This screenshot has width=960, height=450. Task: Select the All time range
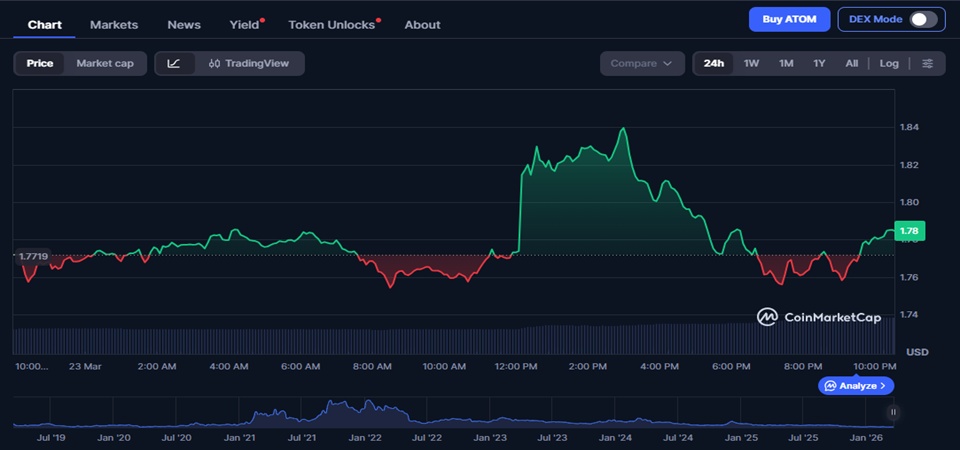[852, 64]
